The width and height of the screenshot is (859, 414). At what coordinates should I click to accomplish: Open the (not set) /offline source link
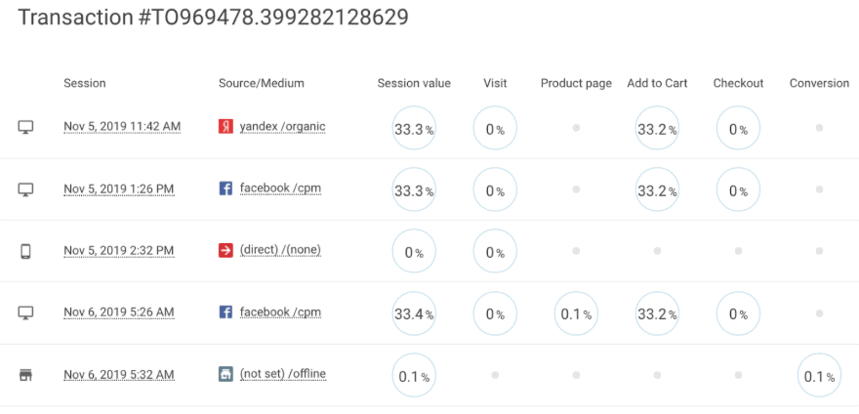[283, 374]
